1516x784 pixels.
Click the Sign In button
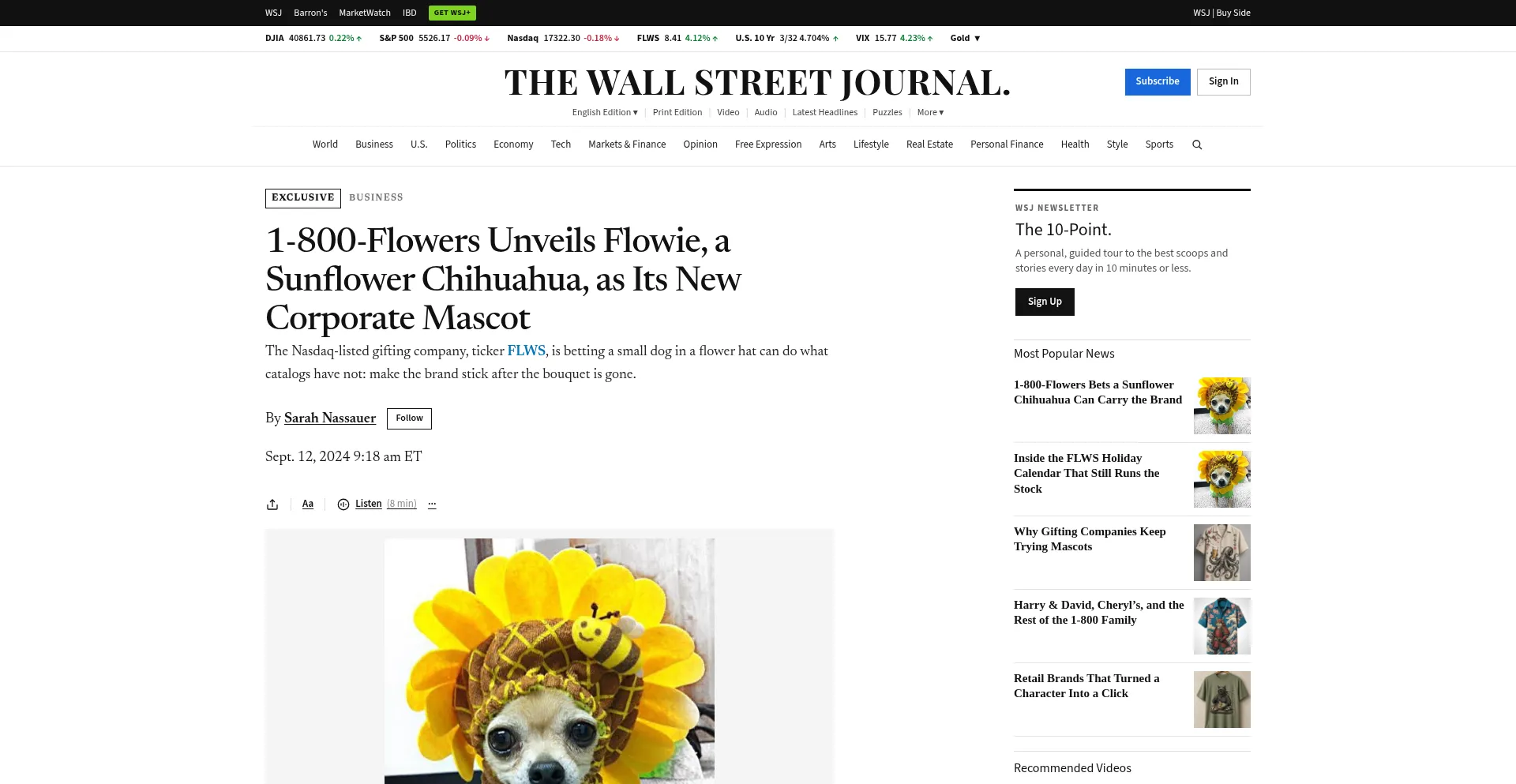[x=1224, y=82]
